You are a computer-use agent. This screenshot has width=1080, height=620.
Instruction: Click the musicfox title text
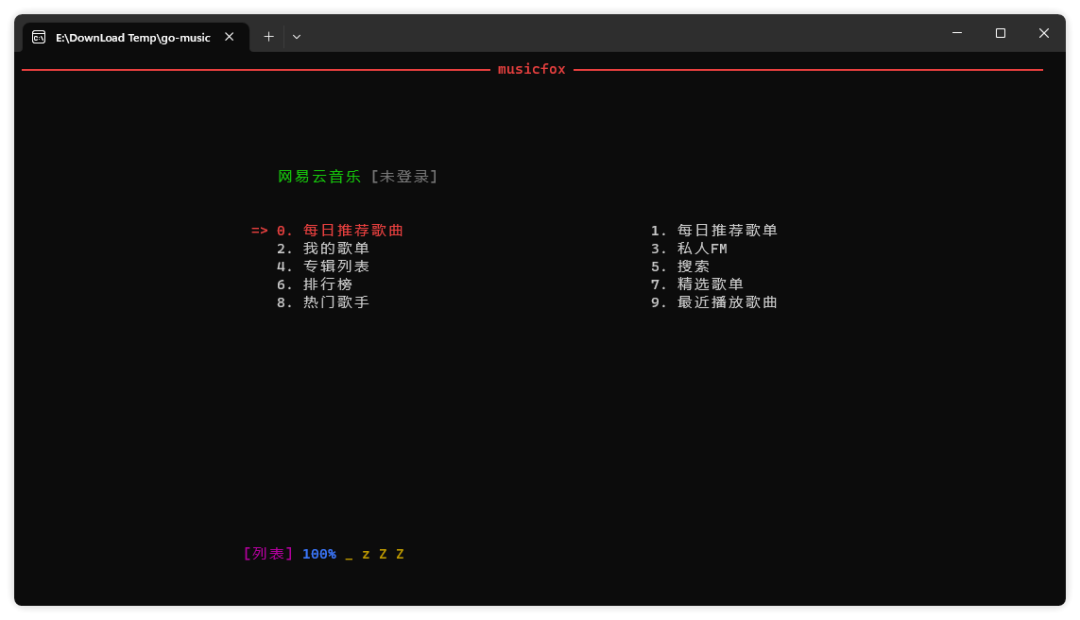pyautogui.click(x=532, y=69)
